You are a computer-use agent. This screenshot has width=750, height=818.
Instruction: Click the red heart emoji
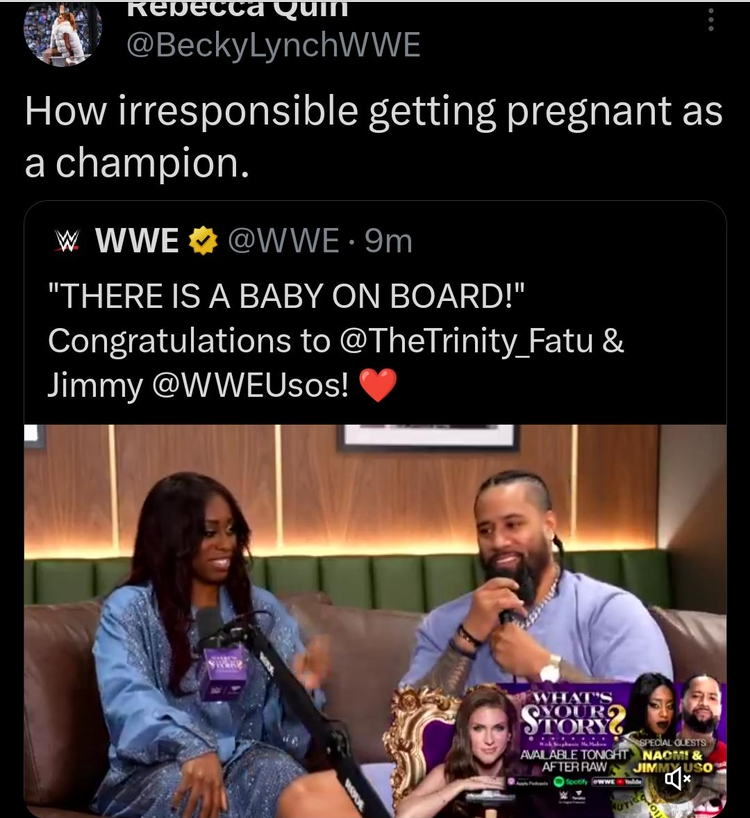[379, 386]
